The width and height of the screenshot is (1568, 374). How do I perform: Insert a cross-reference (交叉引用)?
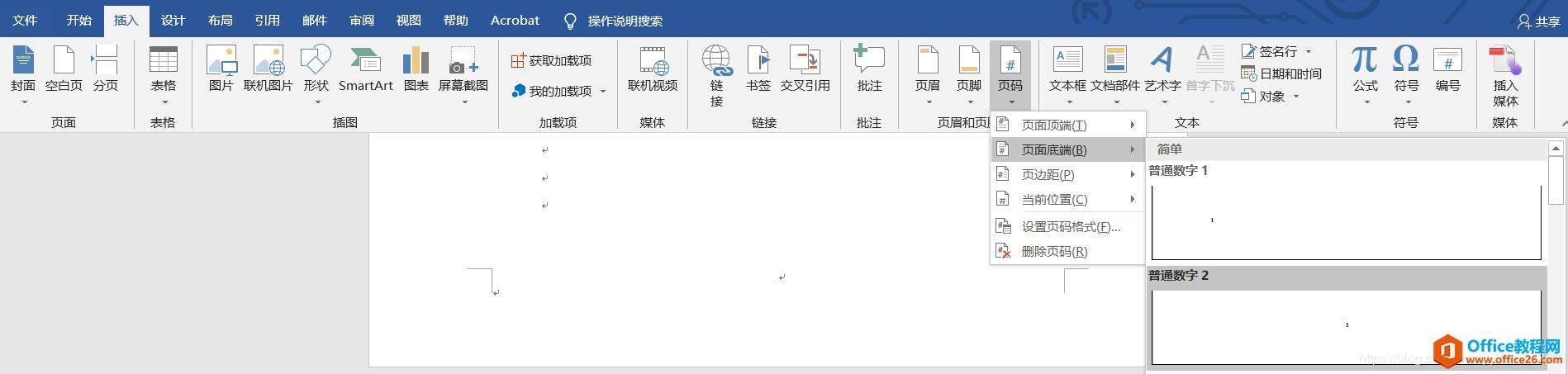pyautogui.click(x=804, y=69)
